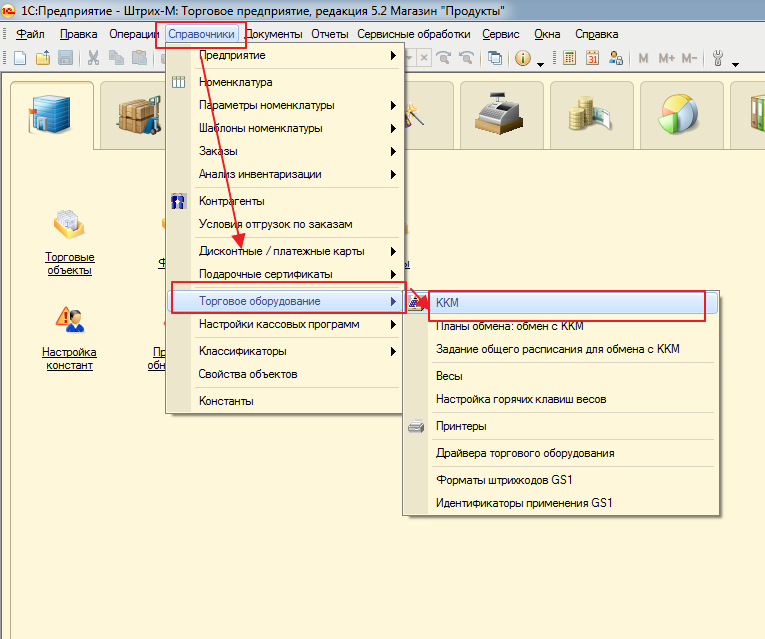Viewport: 765px width, 639px height.
Task: Click the M+ memory button
Action: tap(667, 58)
